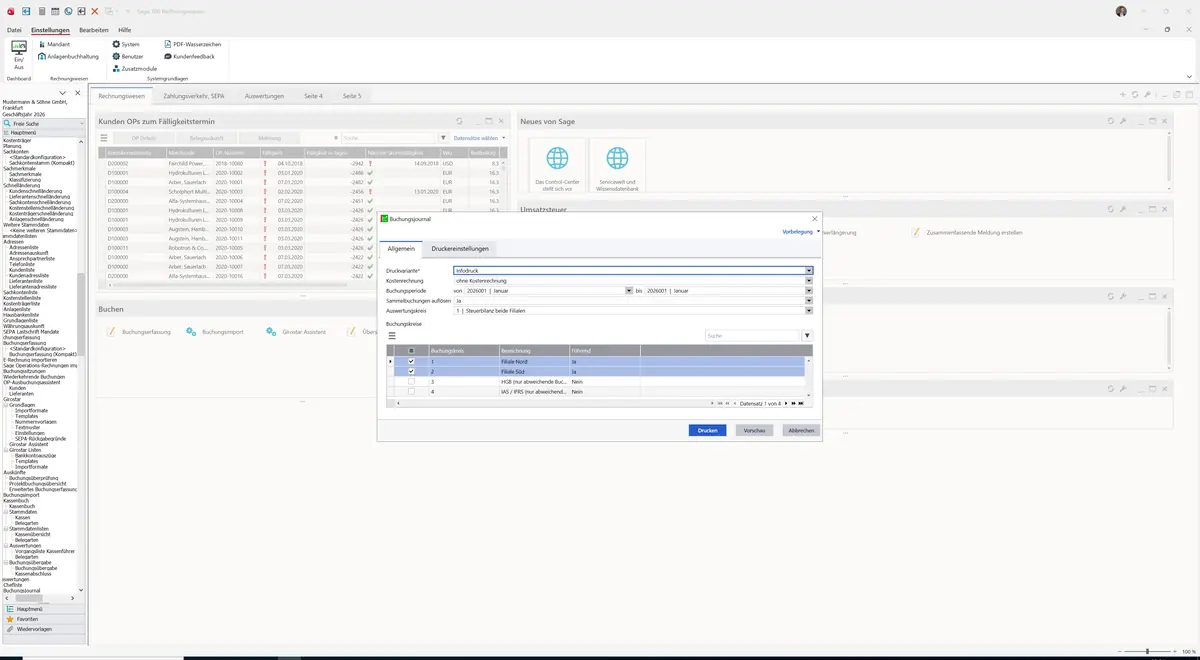Open the Kunden OPs grid hamburger menu
This screenshot has height=660, width=1200.
coord(103,138)
